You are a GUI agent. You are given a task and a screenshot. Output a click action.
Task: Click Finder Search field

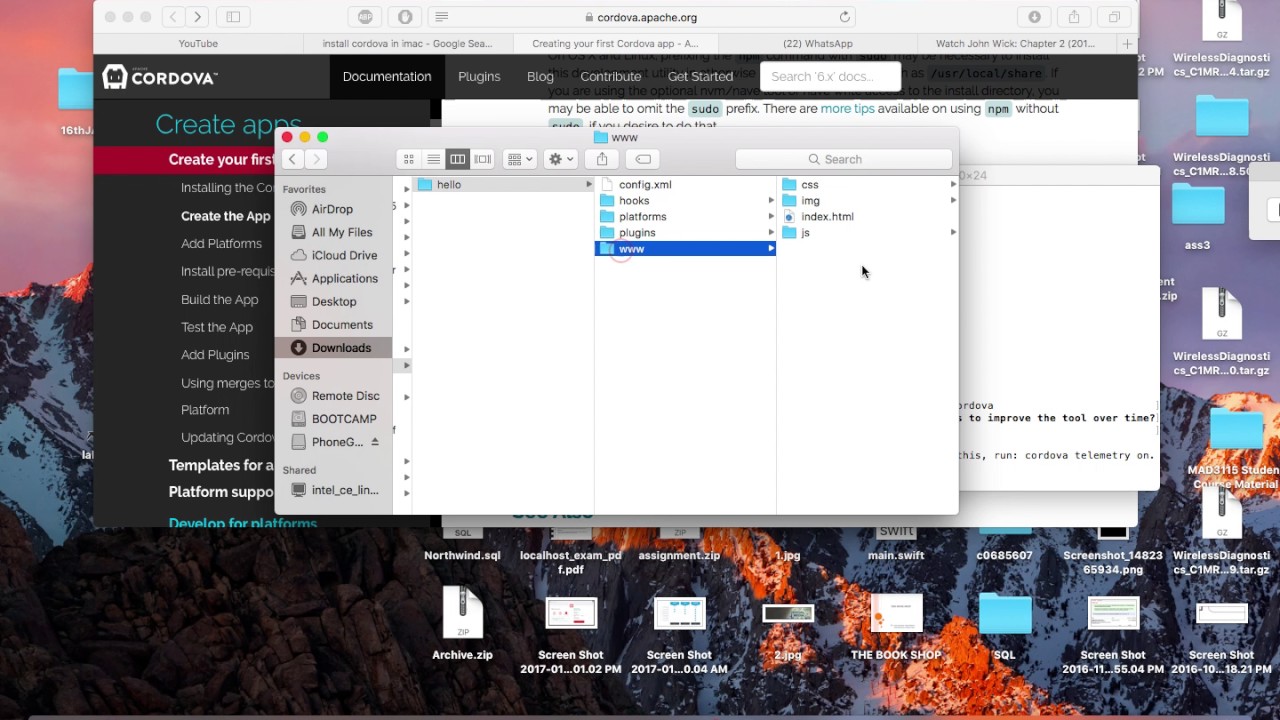pyautogui.click(x=843, y=159)
